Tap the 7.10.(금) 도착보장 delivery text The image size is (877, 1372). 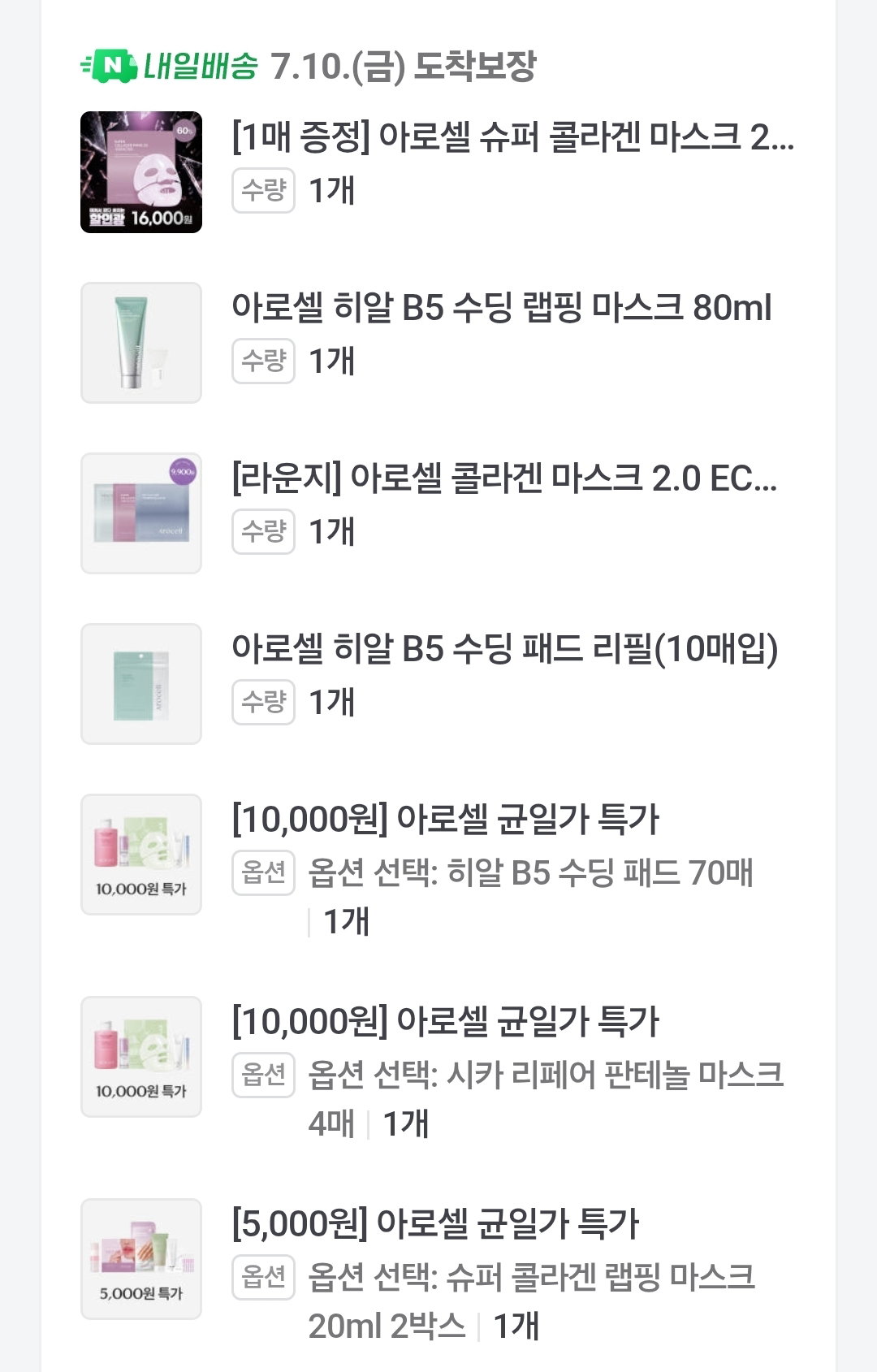pos(404,67)
